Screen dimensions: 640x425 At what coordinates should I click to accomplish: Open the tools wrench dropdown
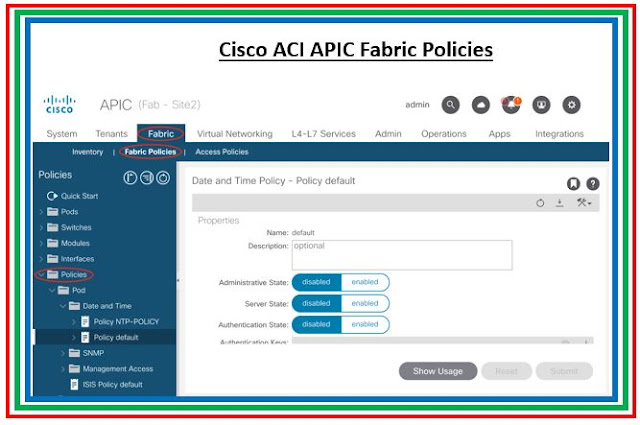(584, 202)
